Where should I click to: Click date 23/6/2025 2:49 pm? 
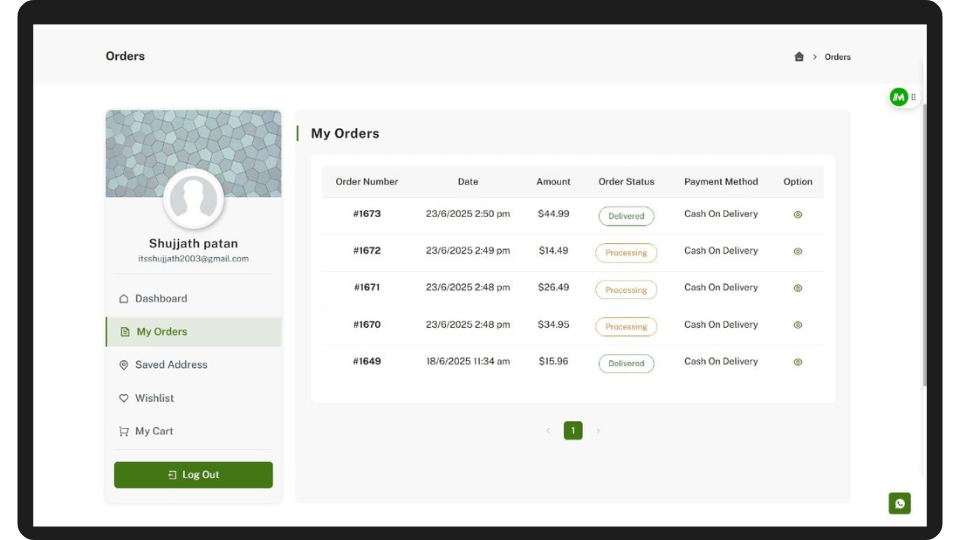point(468,250)
